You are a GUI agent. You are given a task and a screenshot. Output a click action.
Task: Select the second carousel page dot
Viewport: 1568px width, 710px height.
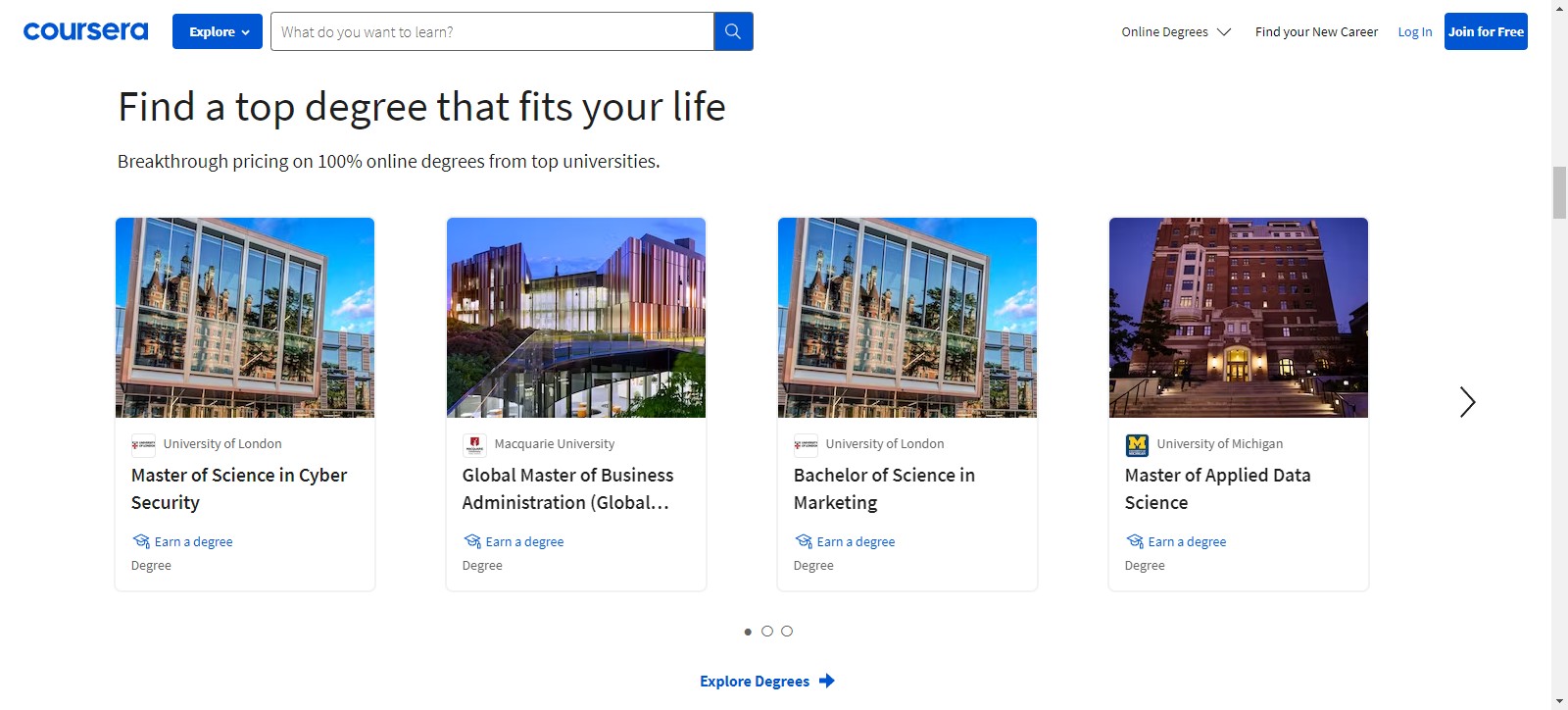tap(767, 632)
